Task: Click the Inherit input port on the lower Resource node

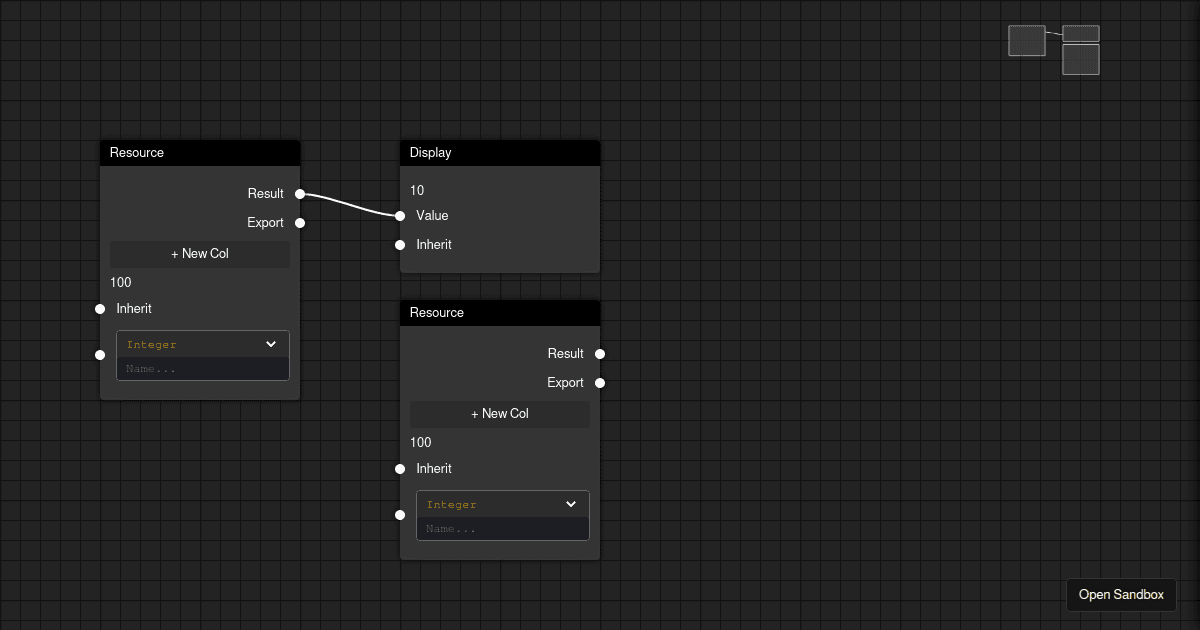Action: point(399,468)
